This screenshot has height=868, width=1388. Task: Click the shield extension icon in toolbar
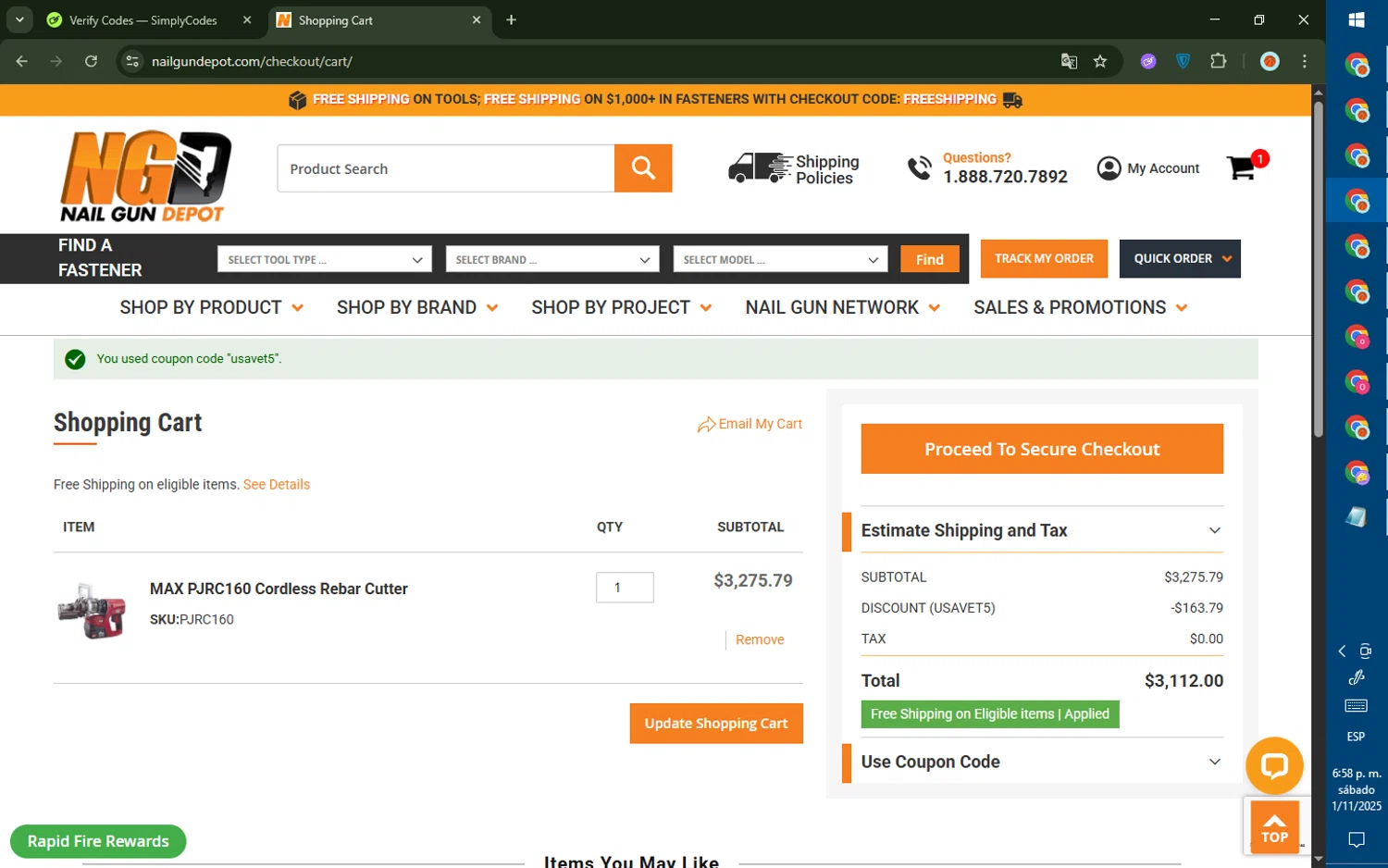[x=1184, y=61]
